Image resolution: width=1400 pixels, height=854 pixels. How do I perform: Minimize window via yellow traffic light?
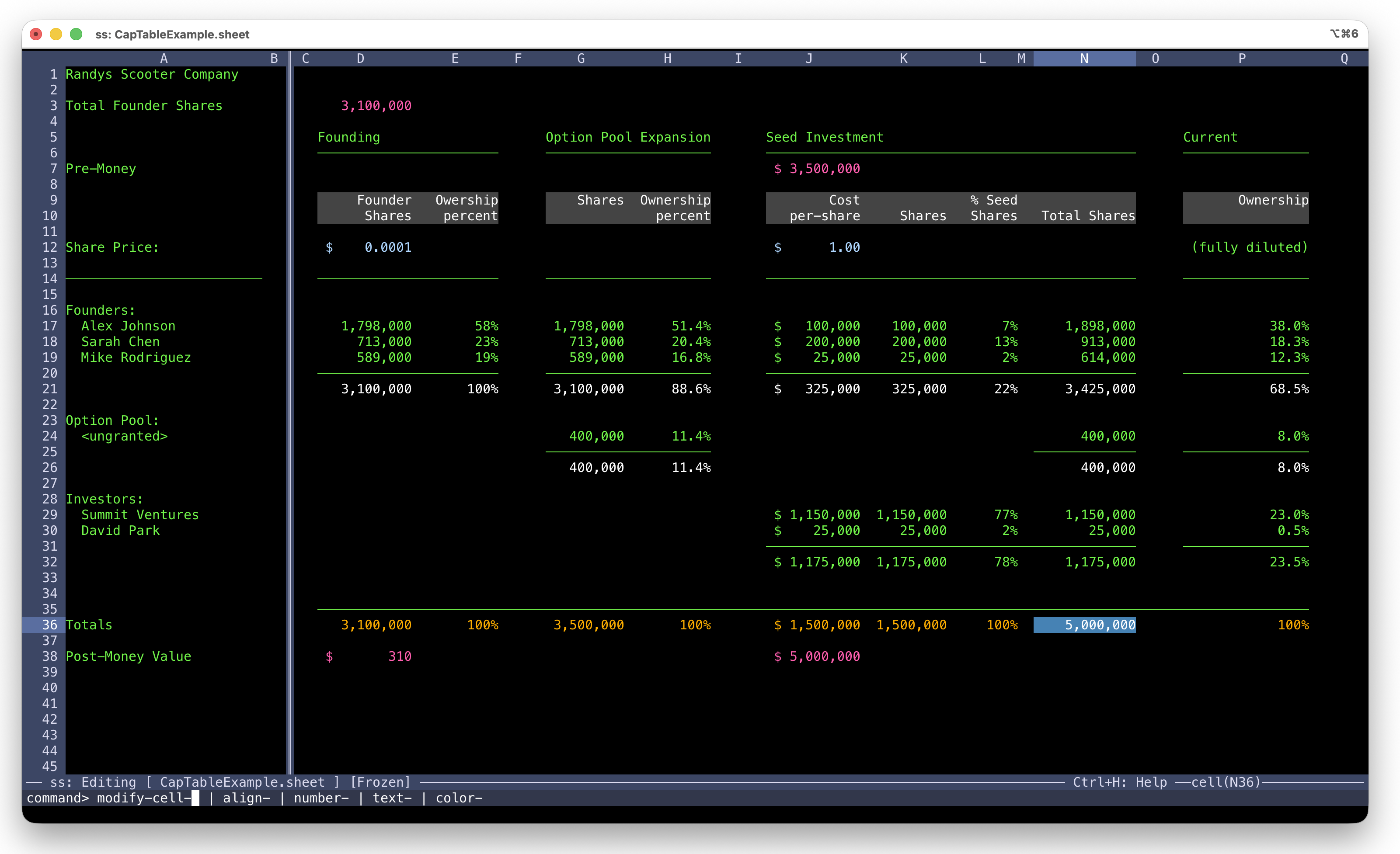[56, 34]
